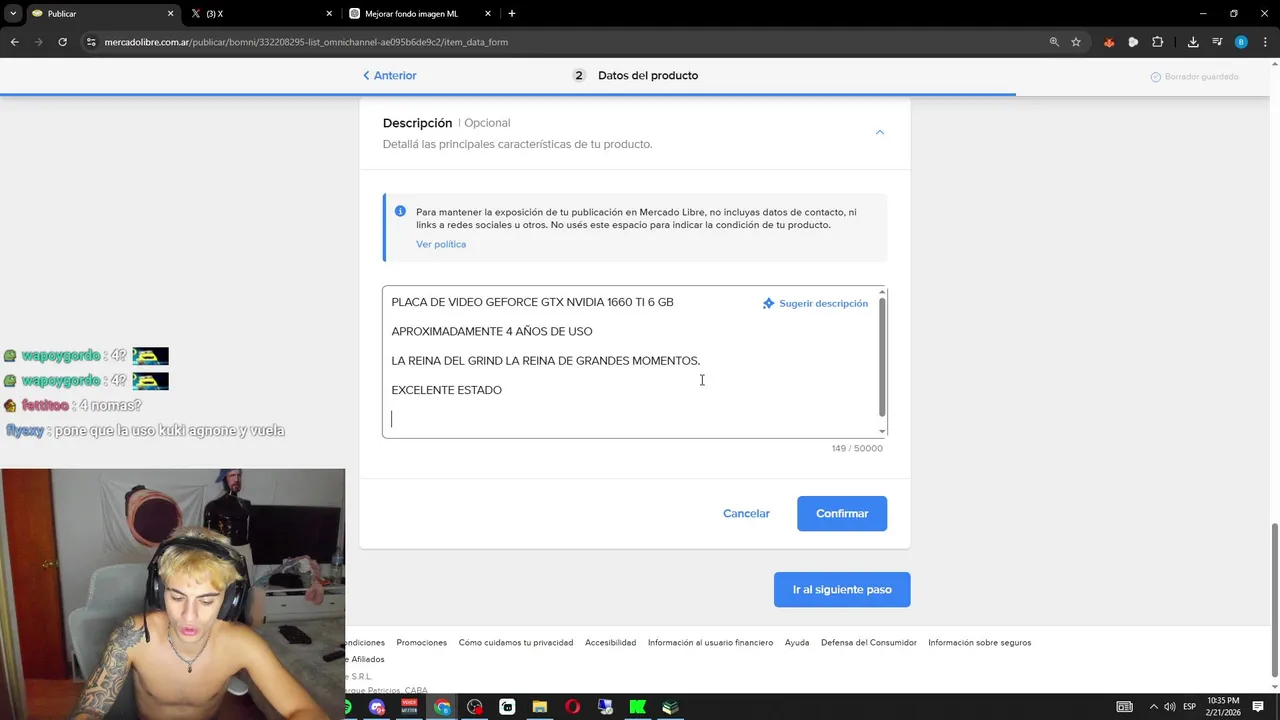The height and width of the screenshot is (720, 1280).
Task: Open the Chrome taskbar icon
Action: 442,707
